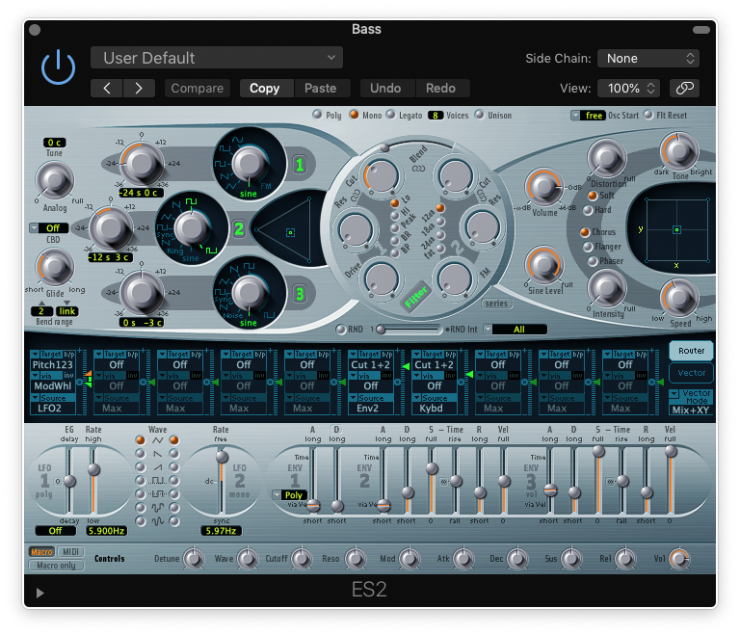
Task: Toggle oscillator 1 green number button
Action: 298,163
